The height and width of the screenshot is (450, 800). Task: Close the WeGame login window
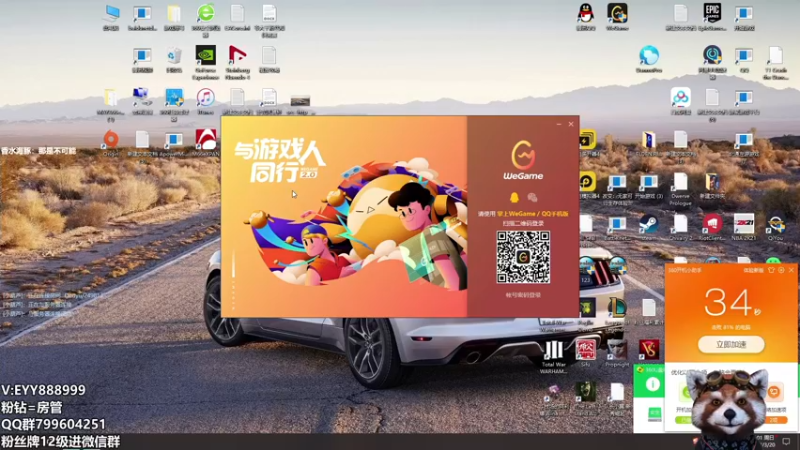[571, 124]
